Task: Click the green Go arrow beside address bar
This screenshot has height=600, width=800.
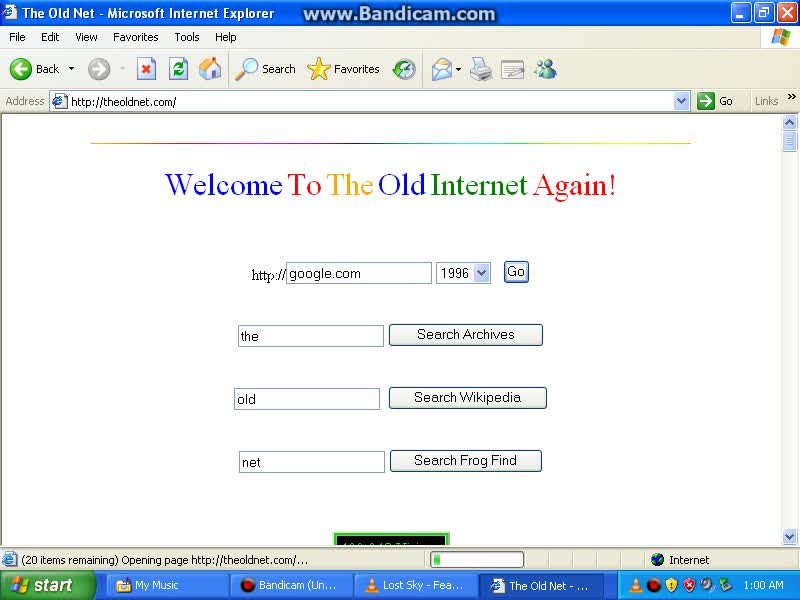Action: pyautogui.click(x=706, y=101)
